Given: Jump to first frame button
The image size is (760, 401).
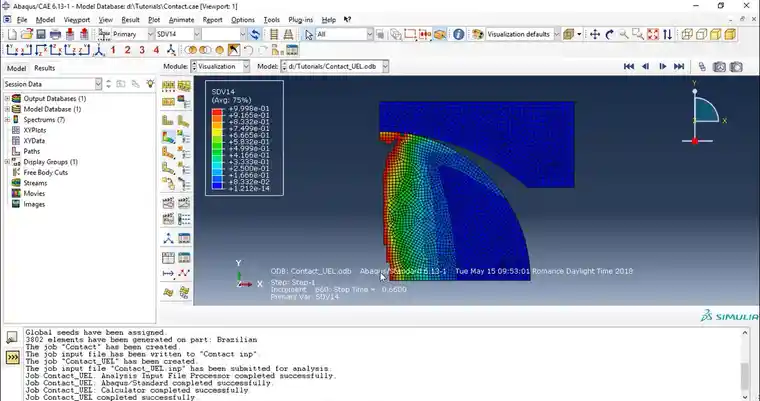Looking at the screenshot, I should (x=629, y=66).
